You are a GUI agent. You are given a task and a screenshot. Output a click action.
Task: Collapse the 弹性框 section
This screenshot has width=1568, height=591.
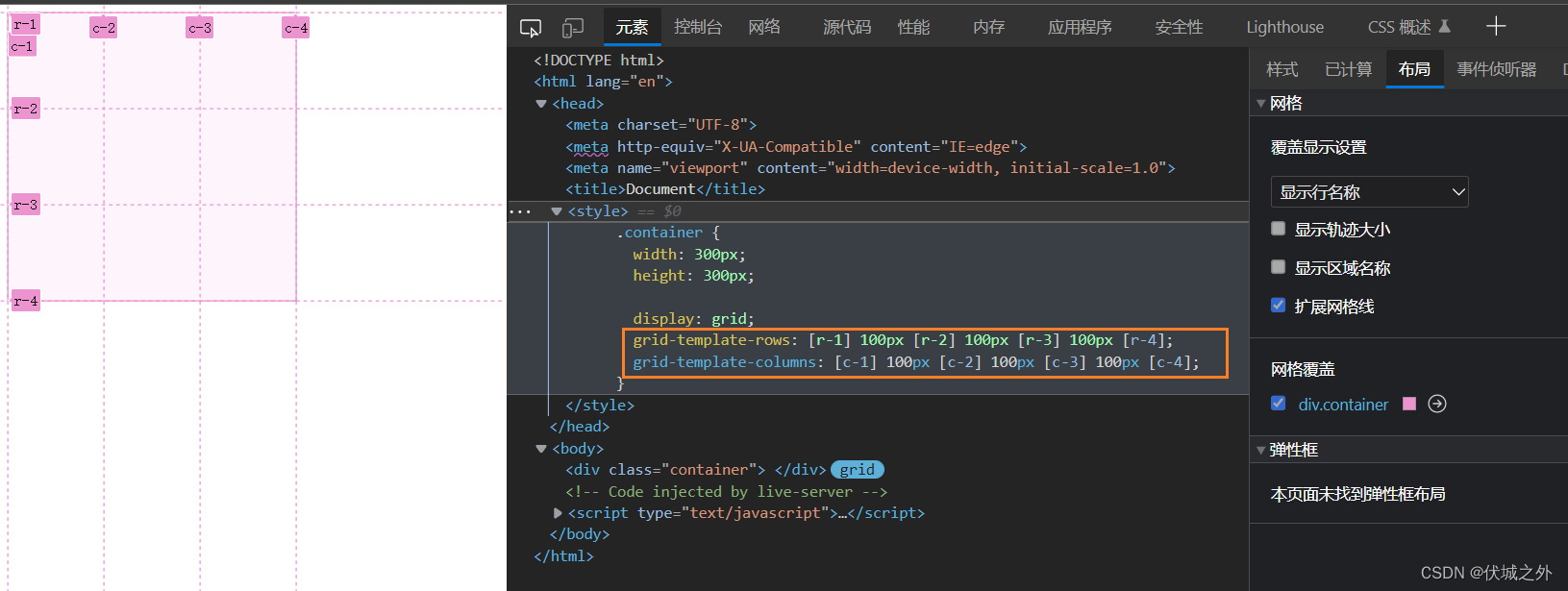pos(1260,450)
